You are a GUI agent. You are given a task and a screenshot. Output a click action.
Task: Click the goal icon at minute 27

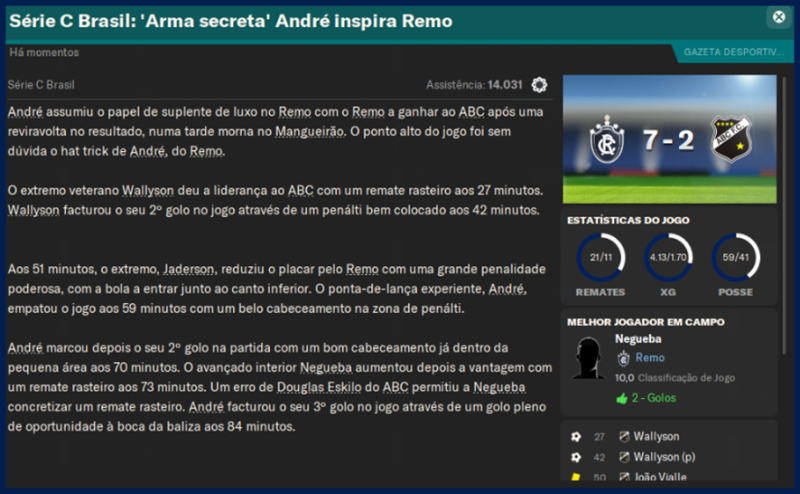576,437
